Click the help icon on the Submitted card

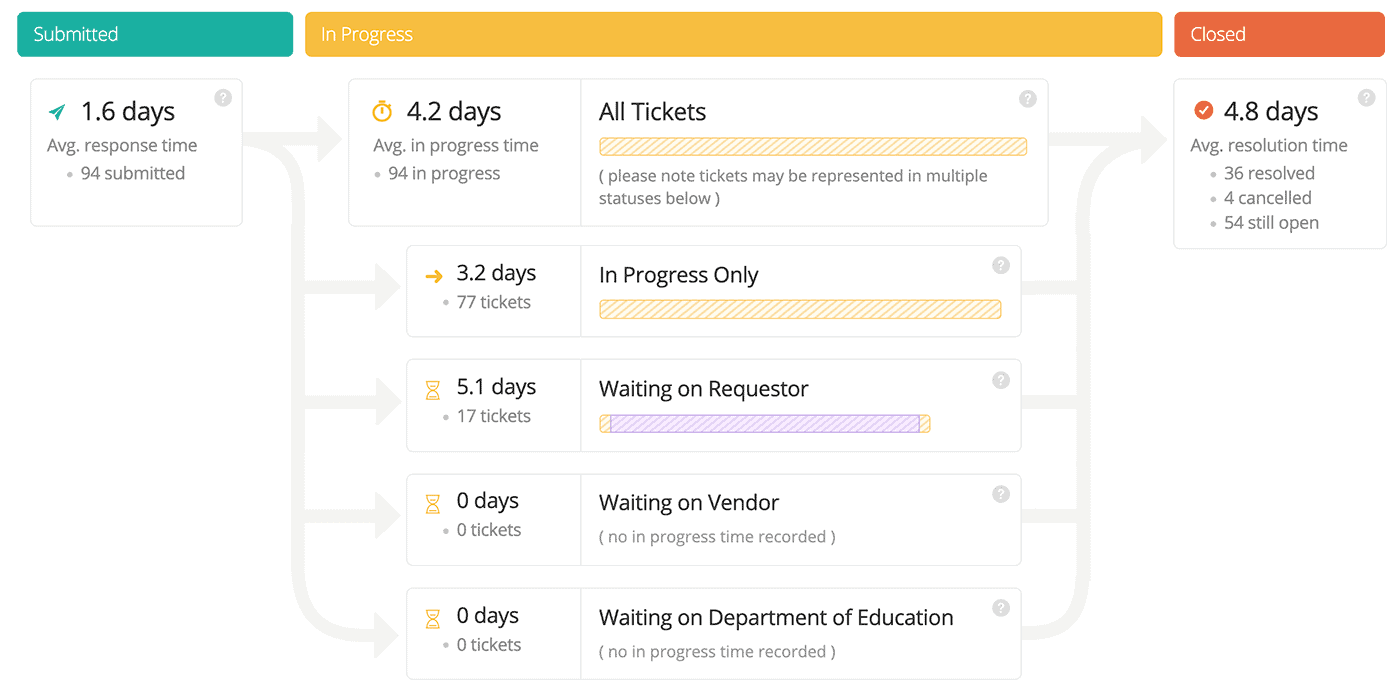pos(222,97)
